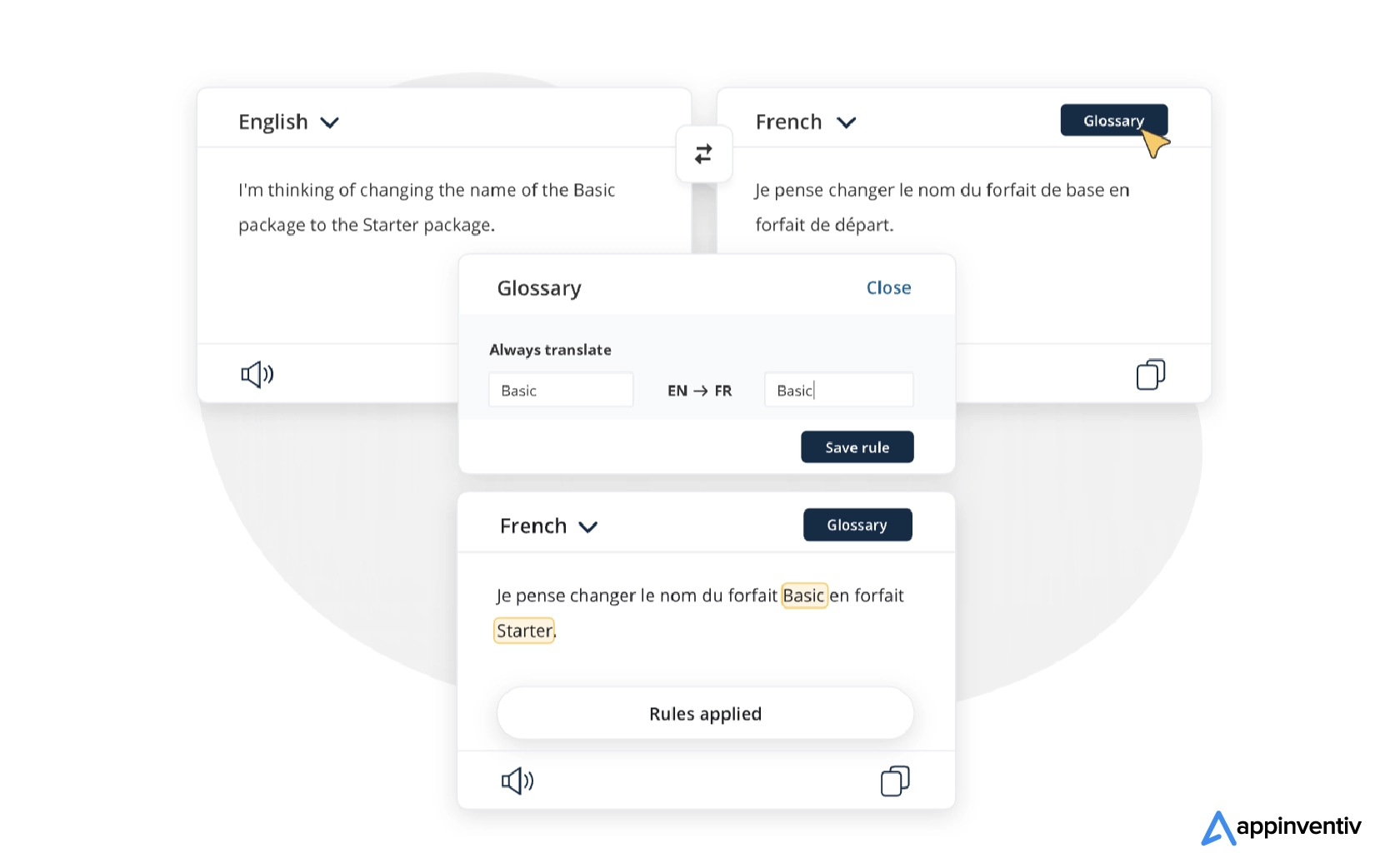Close the Glossary popup
Image resolution: width=1390 pixels, height=868 pixels.
(x=888, y=288)
